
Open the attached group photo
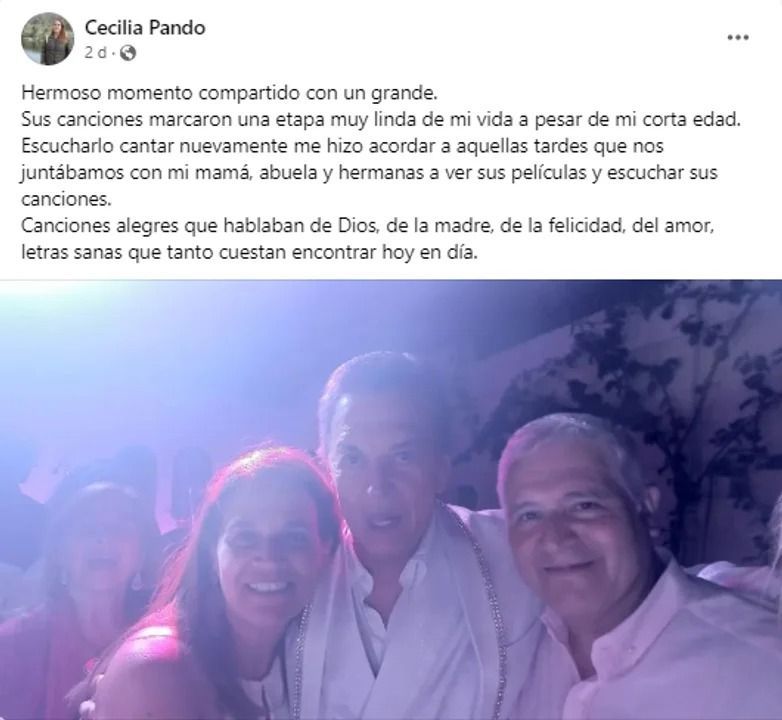(391, 500)
